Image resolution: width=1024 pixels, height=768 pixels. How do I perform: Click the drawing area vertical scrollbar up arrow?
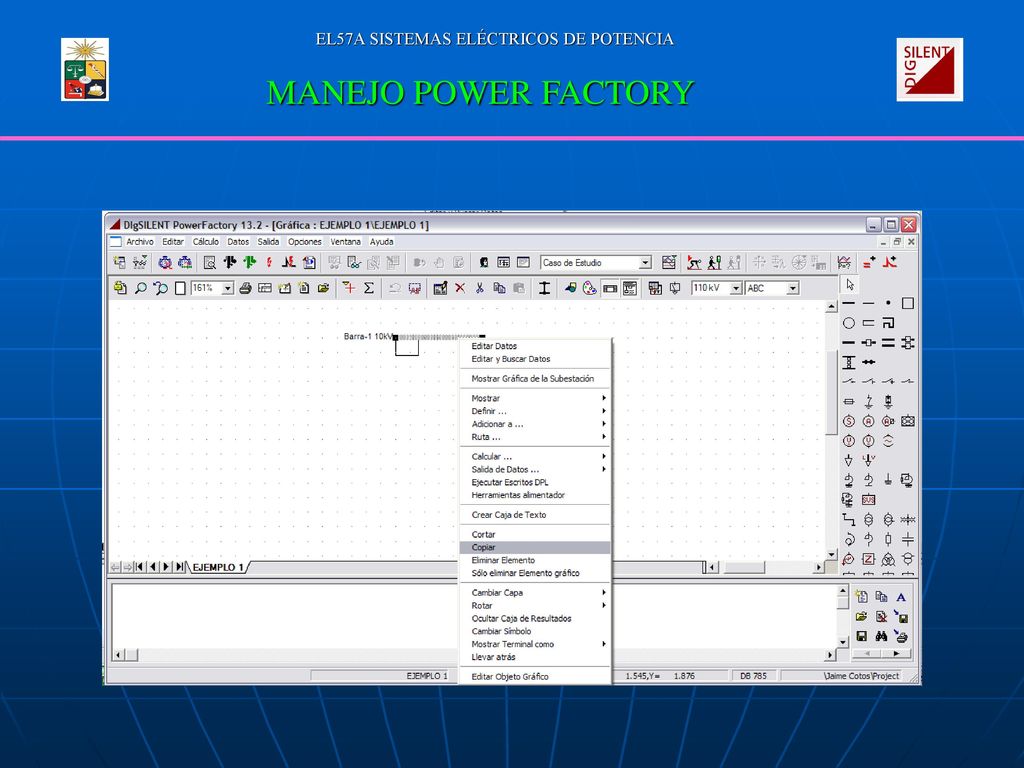[831, 306]
